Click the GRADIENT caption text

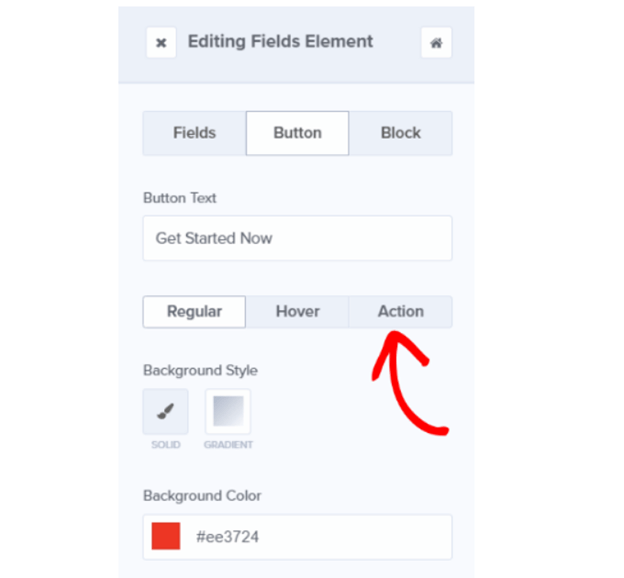(x=228, y=445)
